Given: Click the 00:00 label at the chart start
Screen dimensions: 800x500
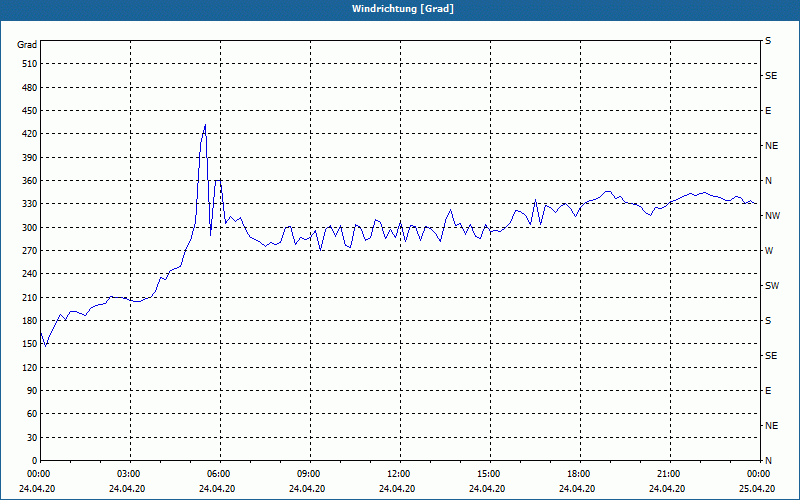Looking at the screenshot, I should click(37, 474).
